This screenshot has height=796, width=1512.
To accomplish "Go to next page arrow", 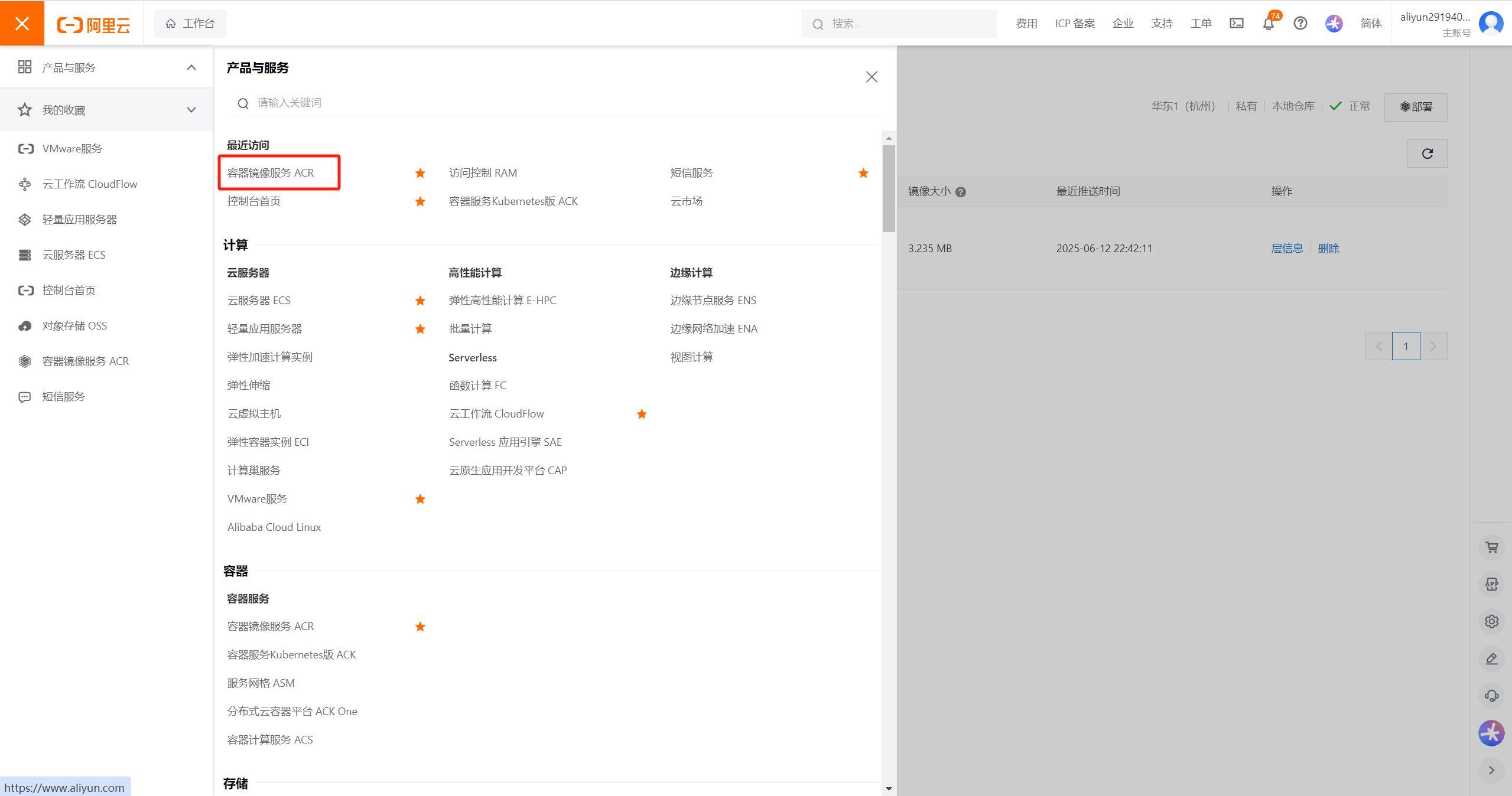I will [1433, 346].
